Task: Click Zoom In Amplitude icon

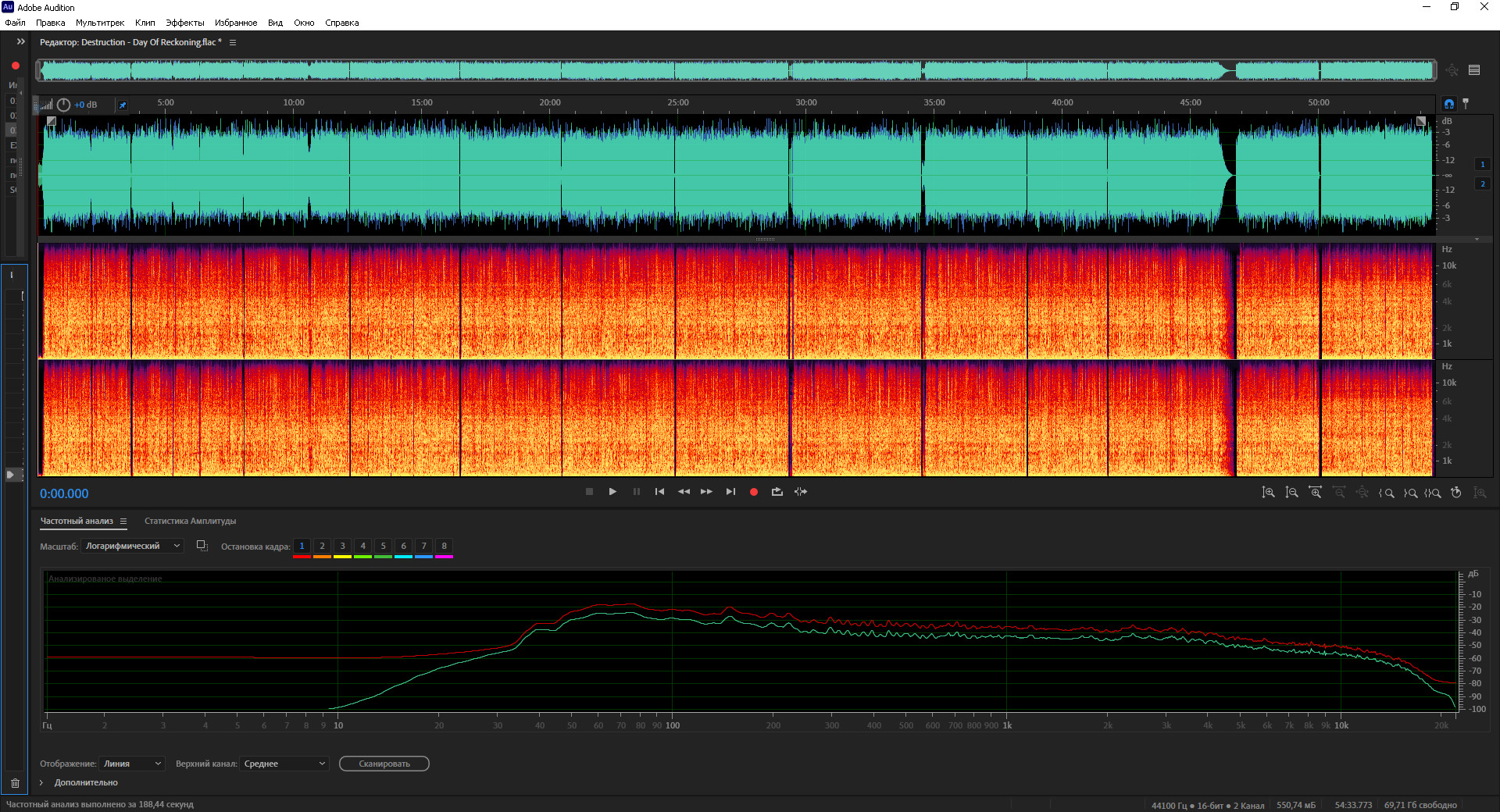Action: coord(1268,493)
